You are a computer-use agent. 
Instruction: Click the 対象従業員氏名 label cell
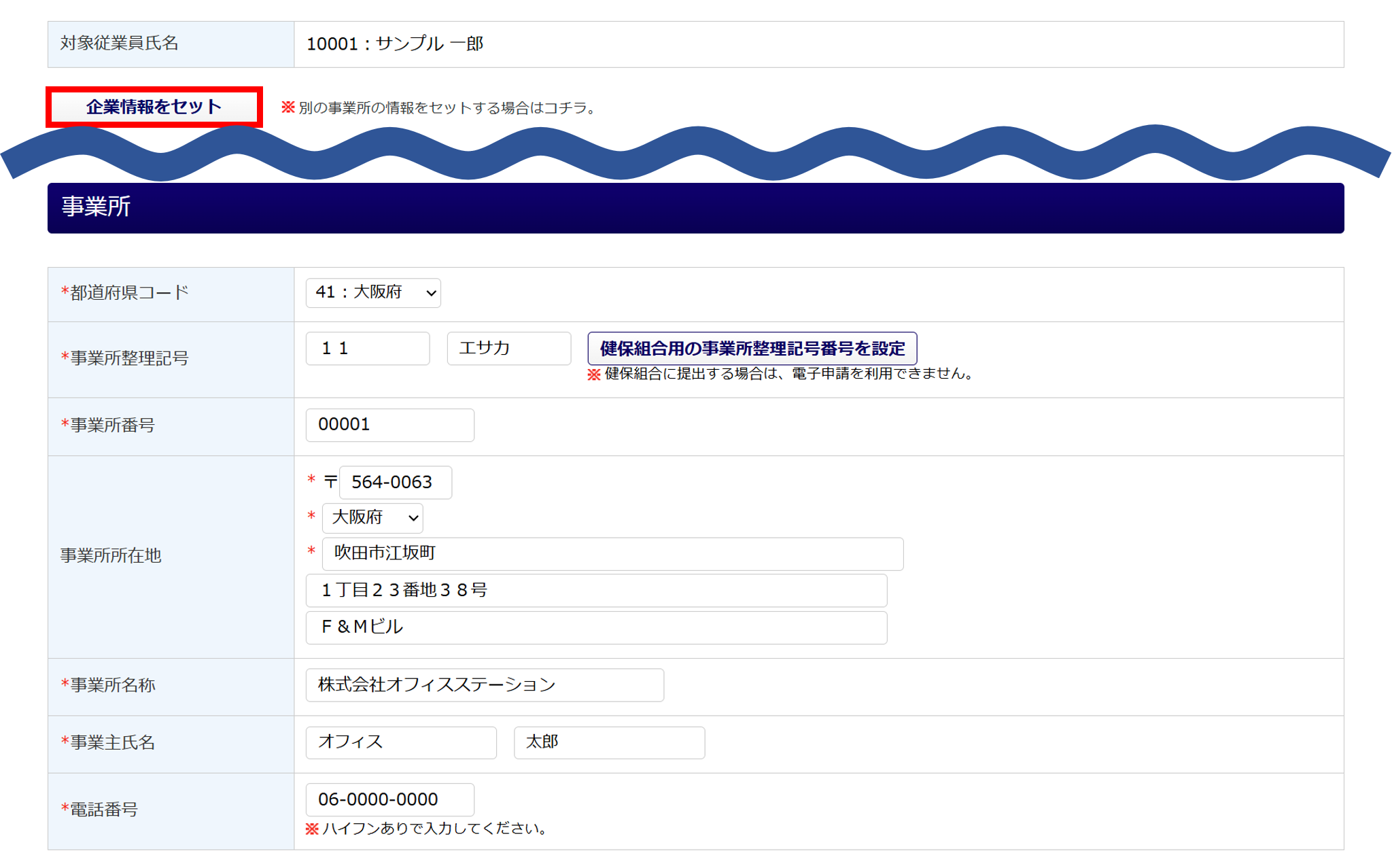(x=171, y=44)
